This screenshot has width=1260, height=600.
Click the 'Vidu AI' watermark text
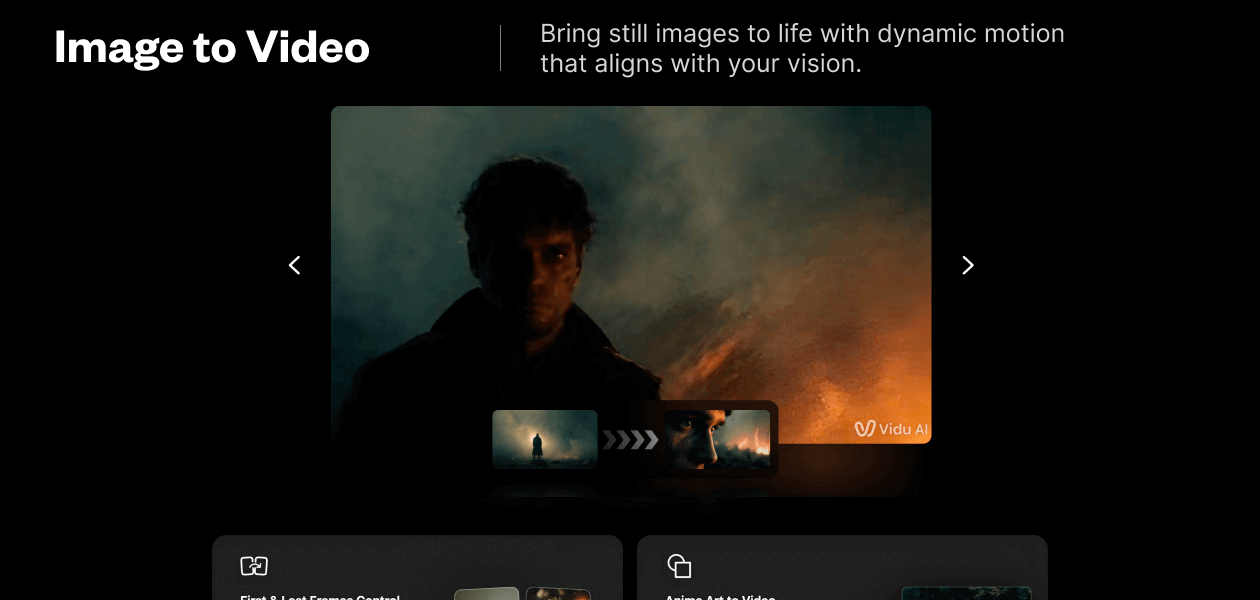(903, 429)
